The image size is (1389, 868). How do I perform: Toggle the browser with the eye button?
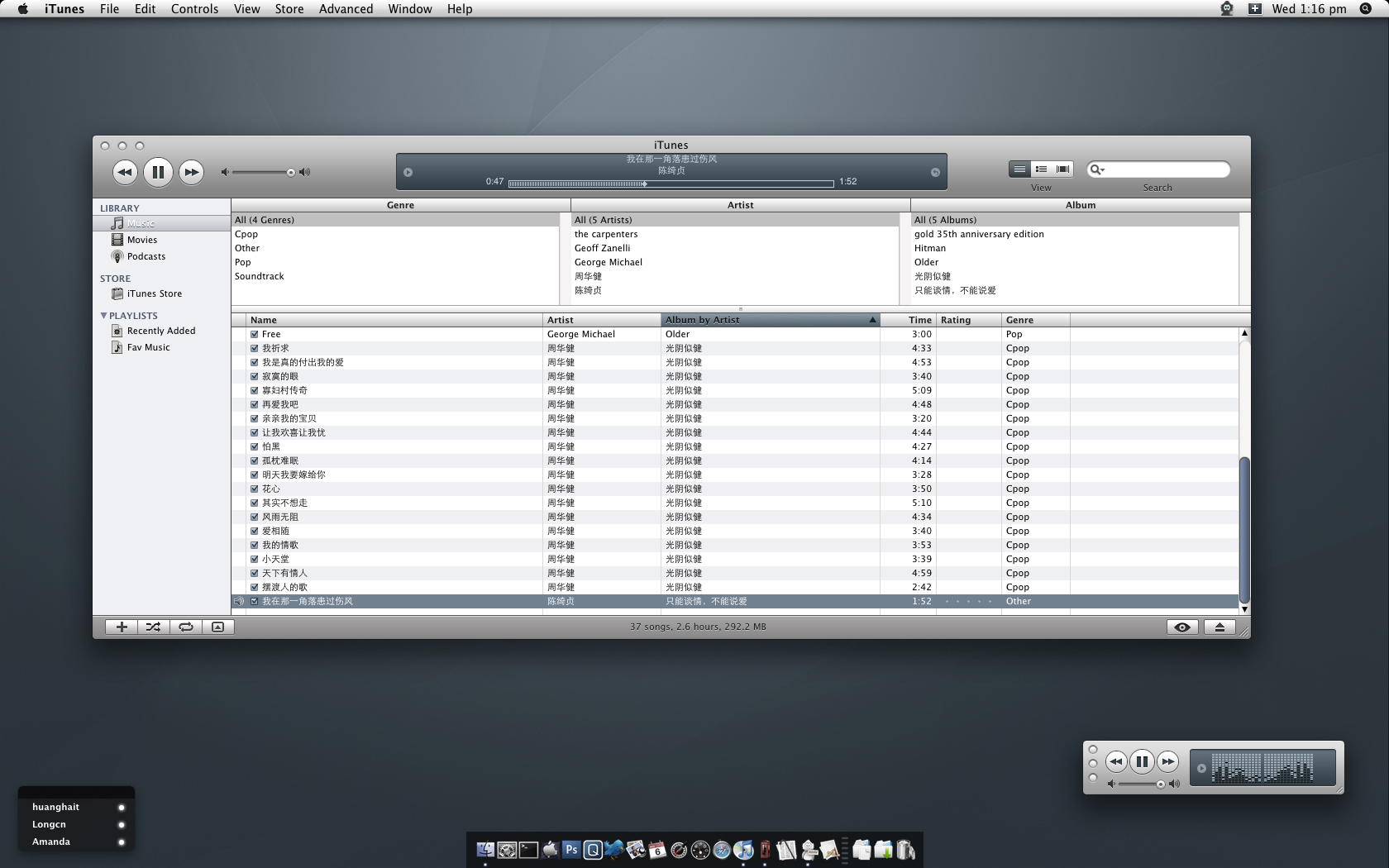(x=1182, y=627)
